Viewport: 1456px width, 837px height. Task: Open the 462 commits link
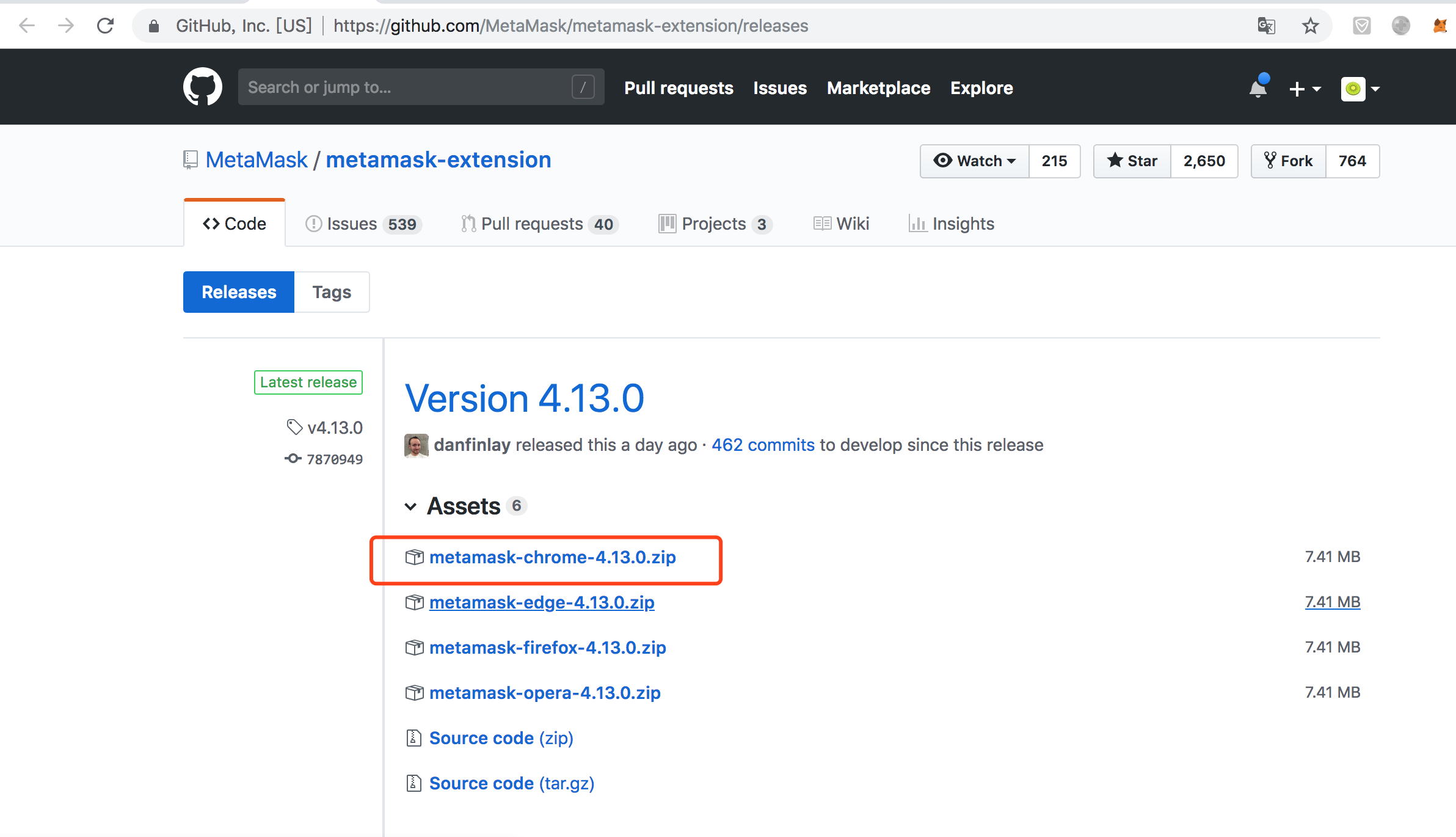coord(763,445)
